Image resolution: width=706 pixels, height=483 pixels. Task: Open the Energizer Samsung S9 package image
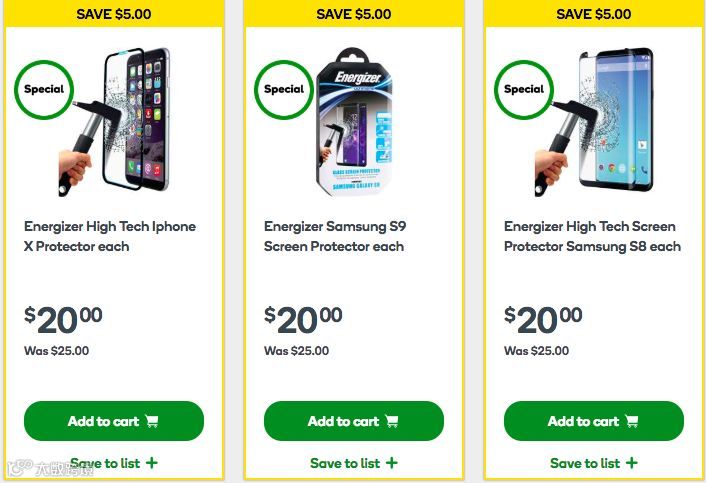coord(354,122)
